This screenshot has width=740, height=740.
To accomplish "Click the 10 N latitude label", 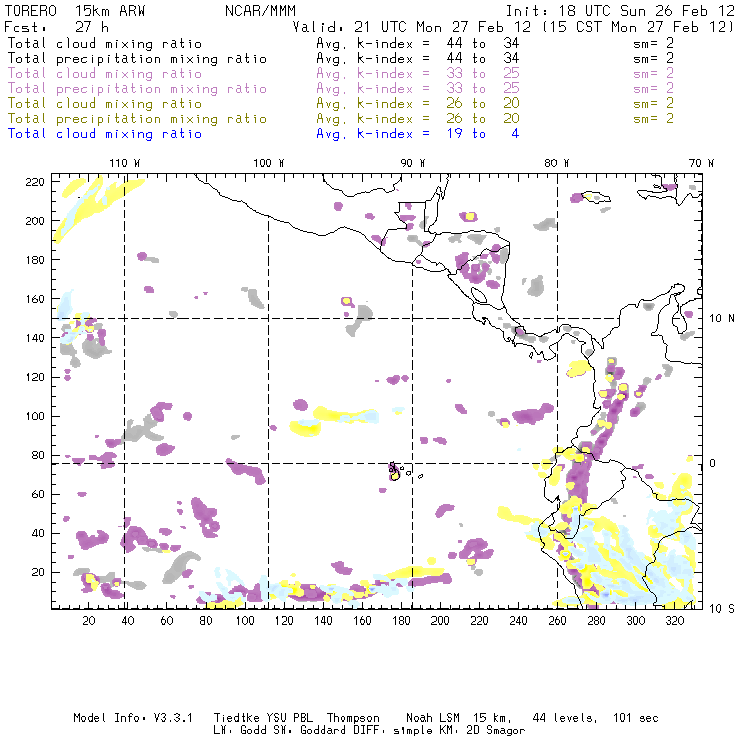I will click(x=718, y=318).
